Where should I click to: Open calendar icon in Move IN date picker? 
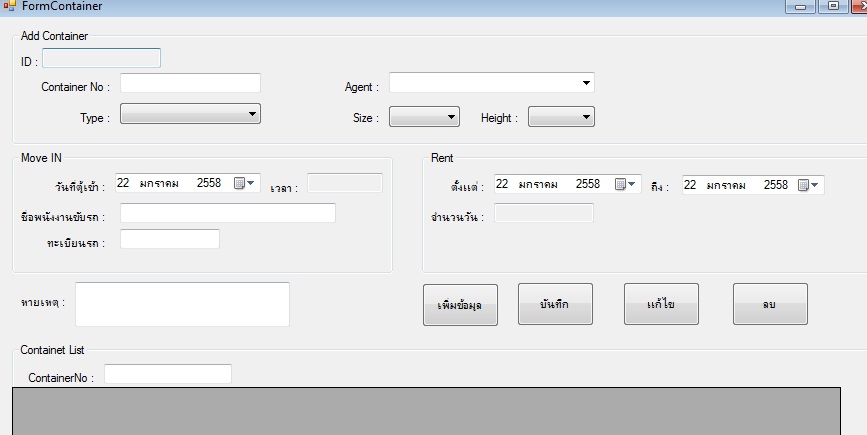coord(243,184)
